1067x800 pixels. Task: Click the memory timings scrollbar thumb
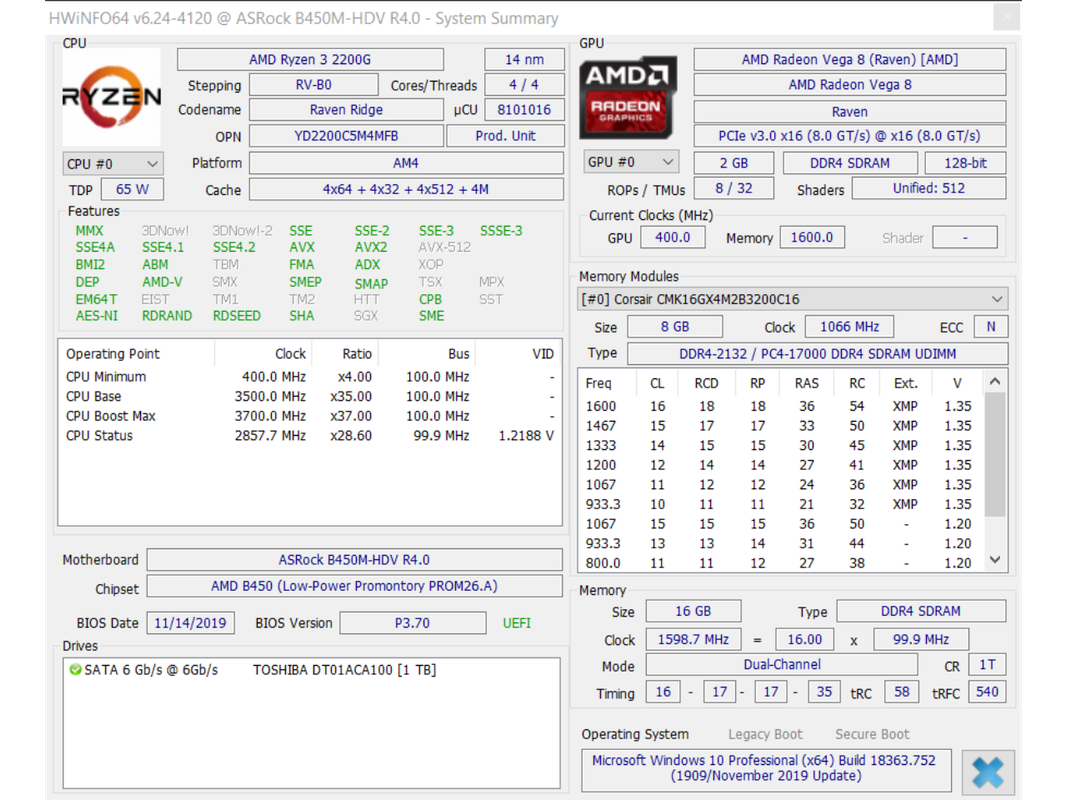point(995,454)
